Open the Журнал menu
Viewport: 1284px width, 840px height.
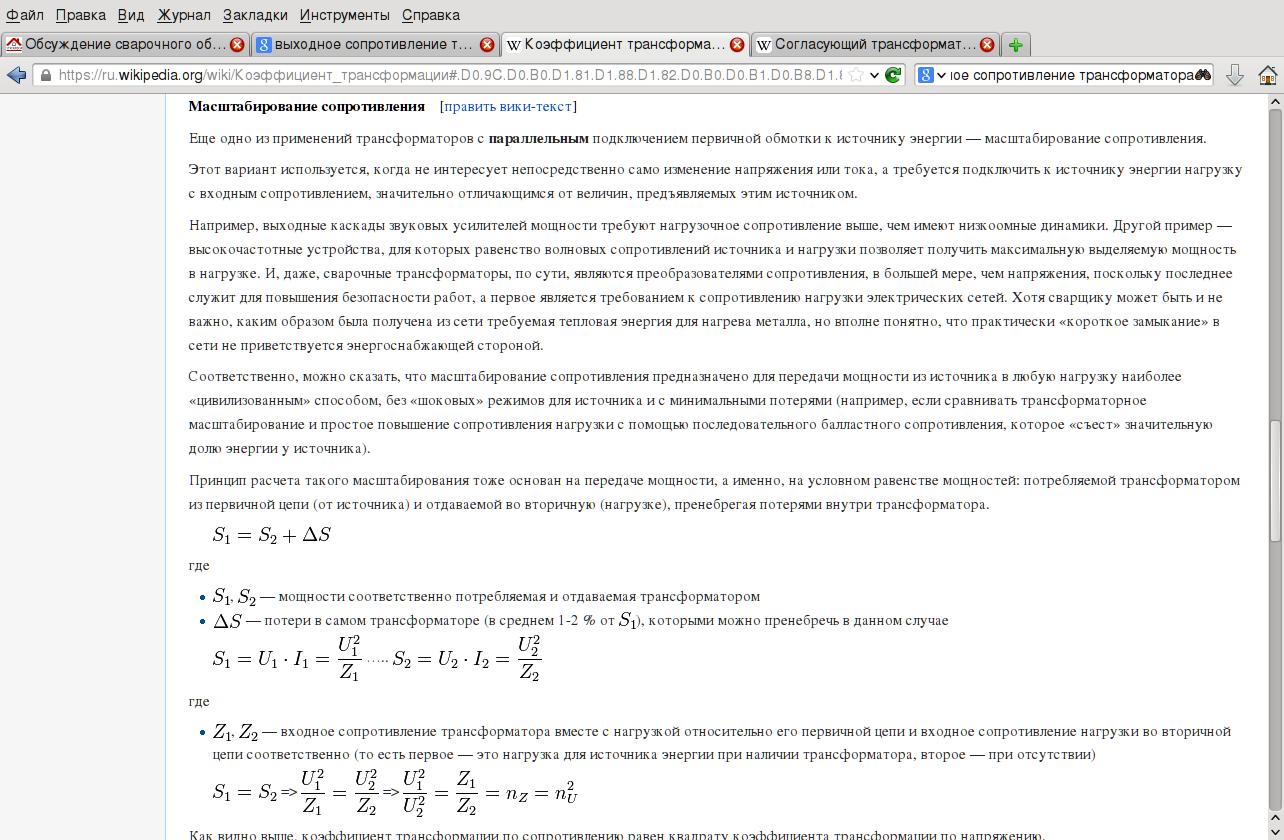pos(184,15)
